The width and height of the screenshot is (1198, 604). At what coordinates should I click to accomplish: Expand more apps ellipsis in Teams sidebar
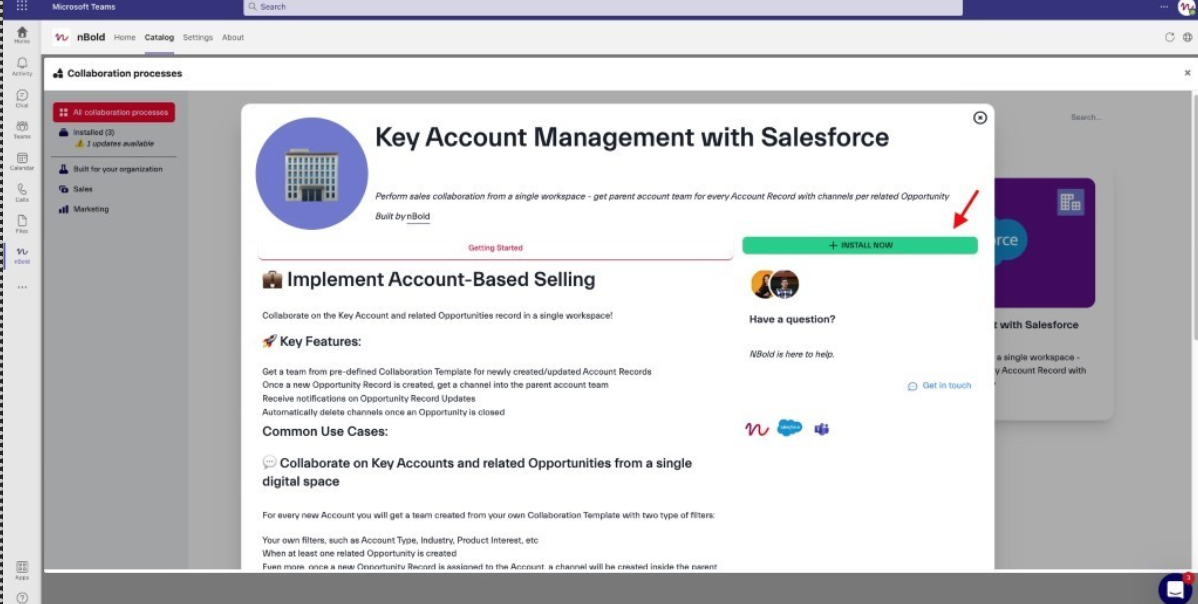[22, 287]
